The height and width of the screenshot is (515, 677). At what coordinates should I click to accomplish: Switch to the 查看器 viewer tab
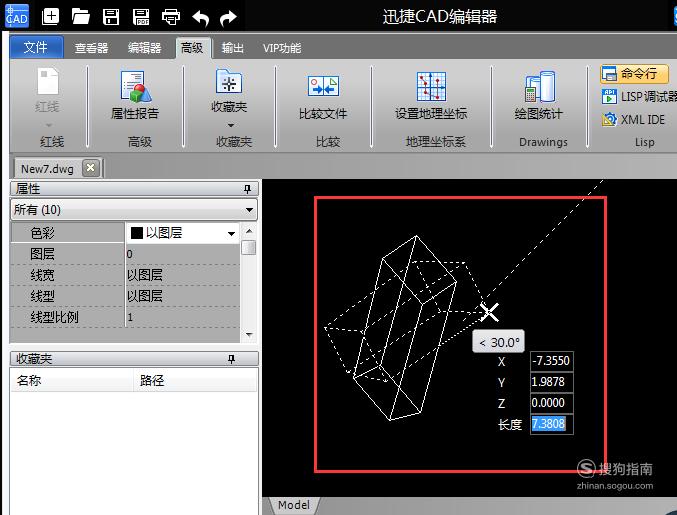coord(91,47)
